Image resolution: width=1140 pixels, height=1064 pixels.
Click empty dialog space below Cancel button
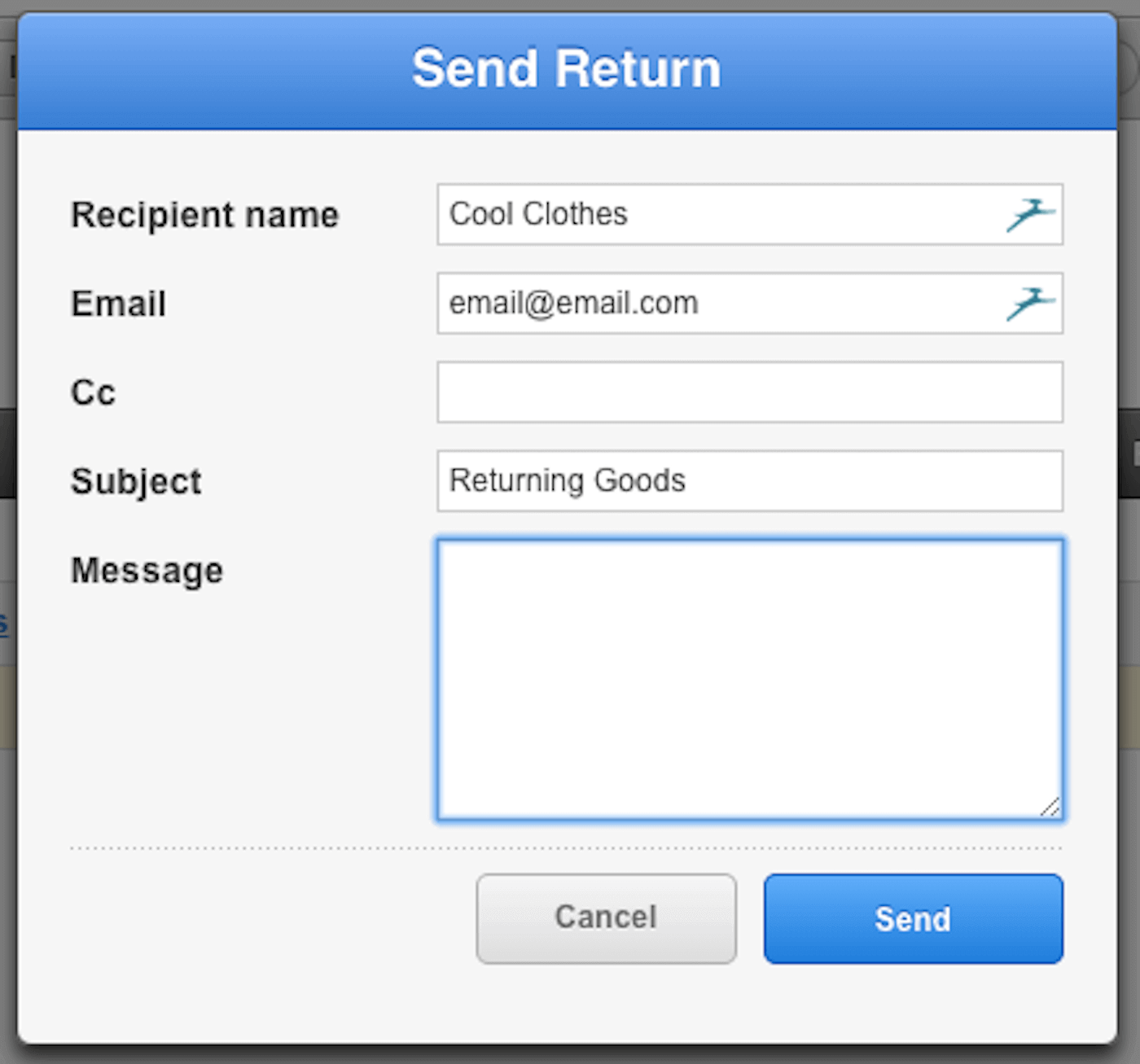point(606,1005)
